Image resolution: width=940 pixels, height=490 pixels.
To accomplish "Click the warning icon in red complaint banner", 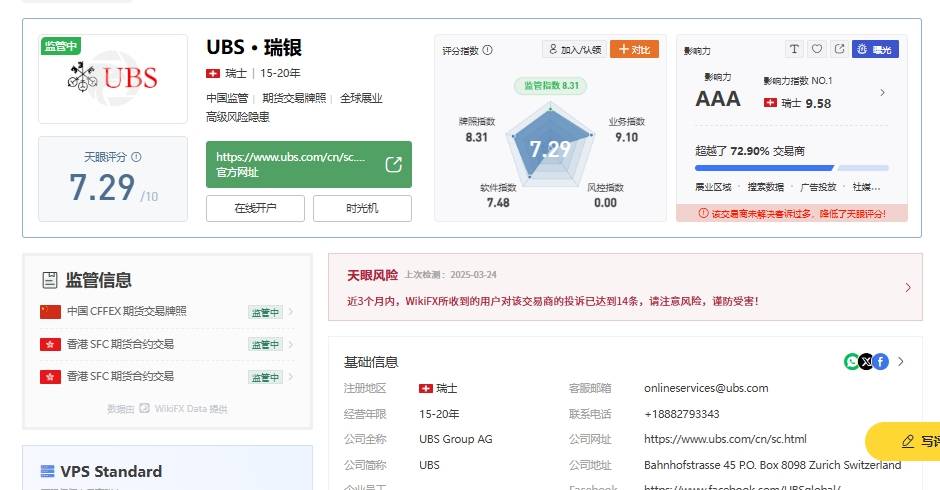I will coord(703,213).
